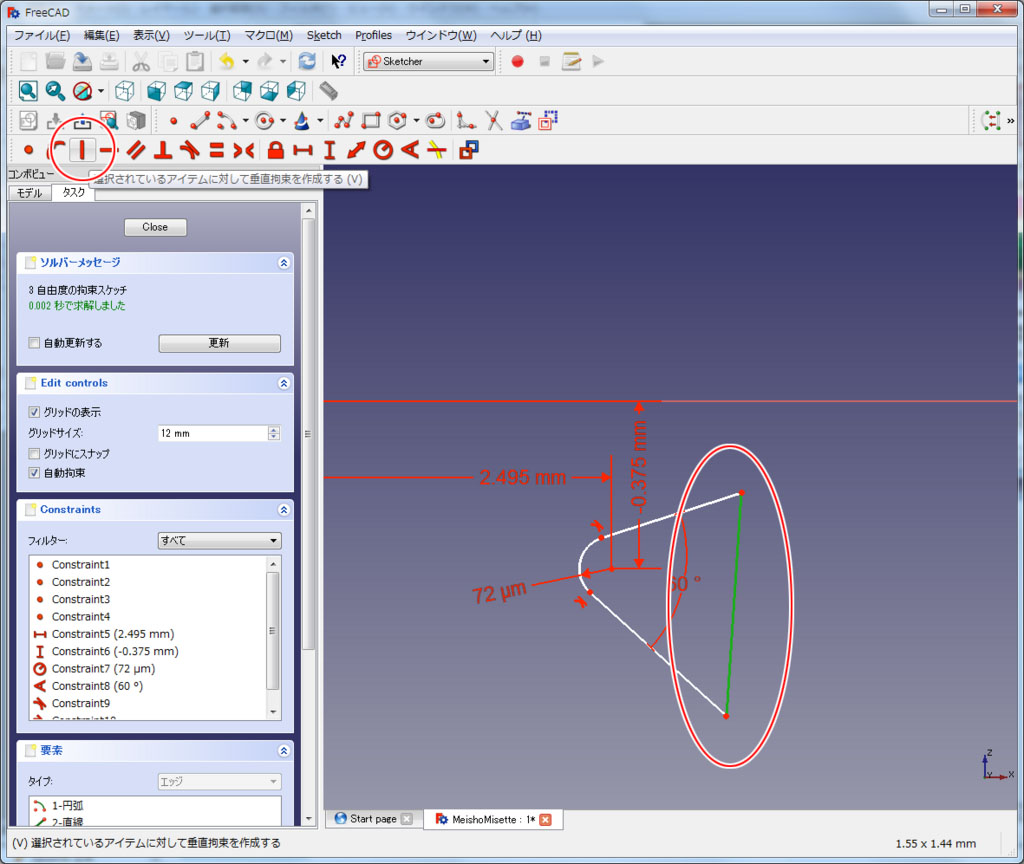Select the trim edge scissors tool

[493, 121]
